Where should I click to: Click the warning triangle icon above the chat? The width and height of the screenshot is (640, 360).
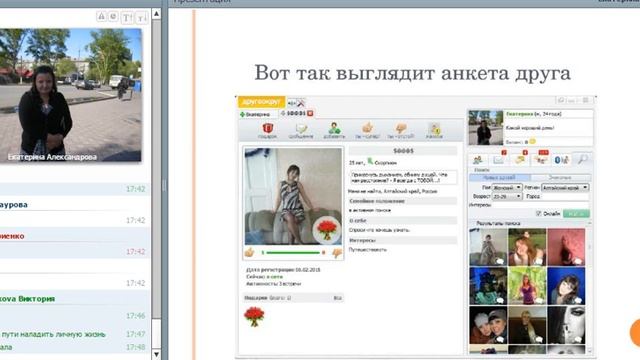coord(101,16)
